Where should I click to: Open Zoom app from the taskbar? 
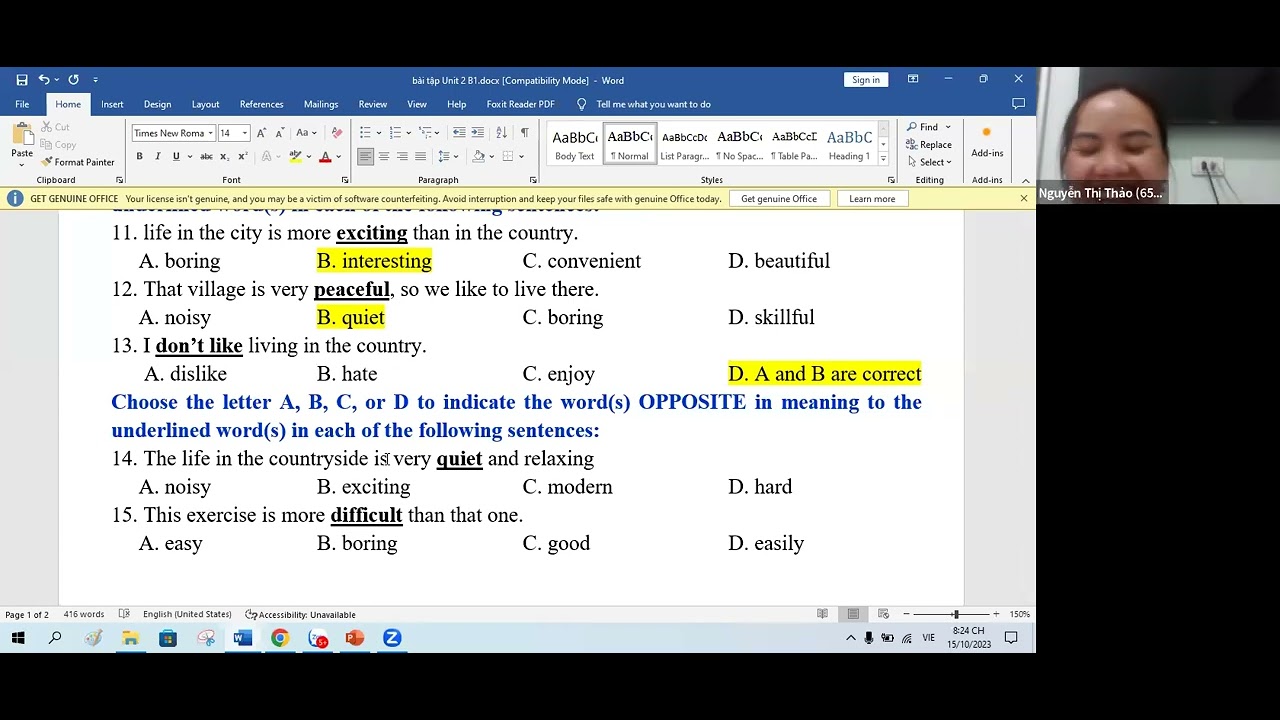(x=392, y=638)
